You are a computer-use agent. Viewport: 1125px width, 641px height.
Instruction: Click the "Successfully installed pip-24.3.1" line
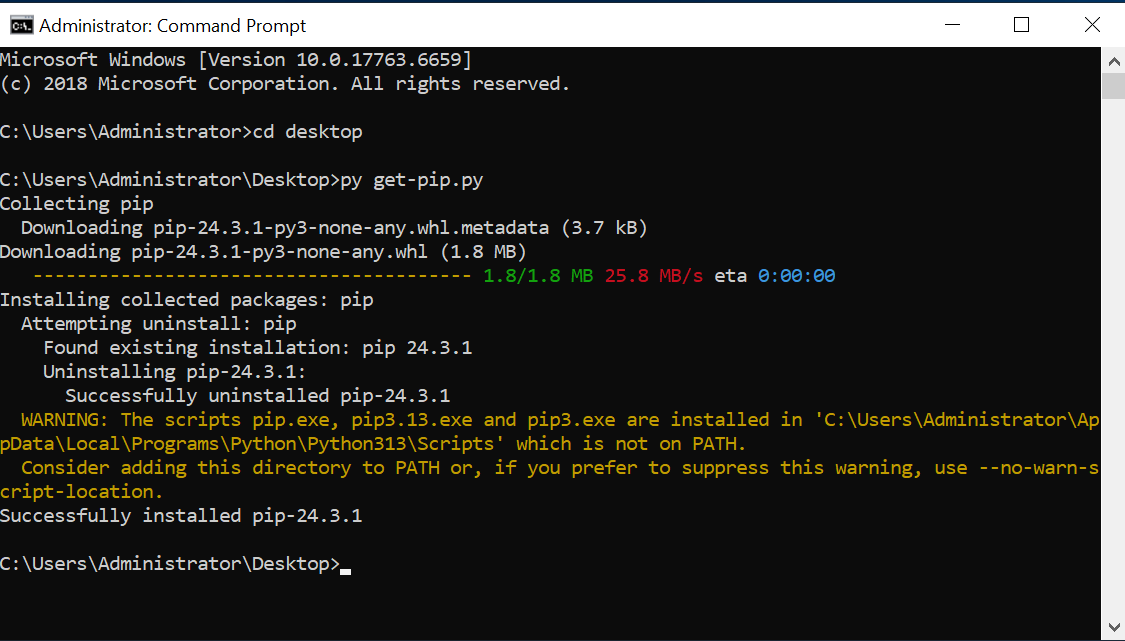(181, 515)
